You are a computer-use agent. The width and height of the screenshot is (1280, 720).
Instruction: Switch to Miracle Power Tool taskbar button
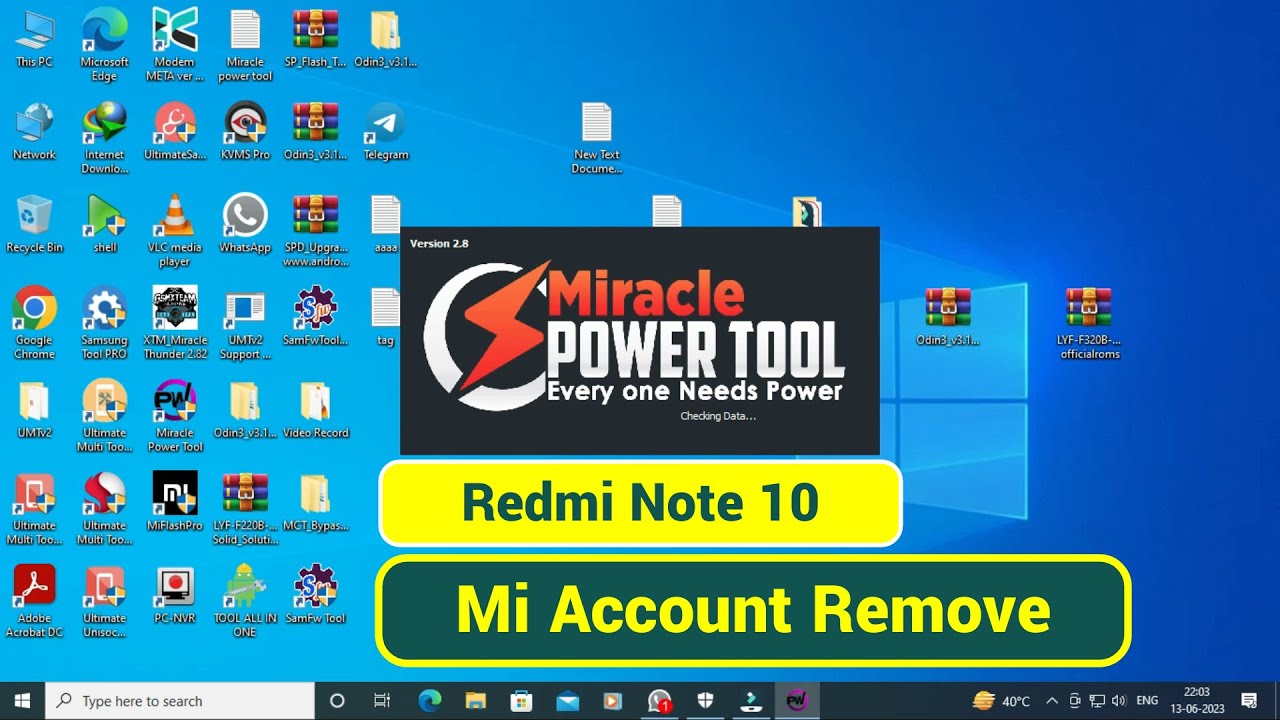pos(797,701)
